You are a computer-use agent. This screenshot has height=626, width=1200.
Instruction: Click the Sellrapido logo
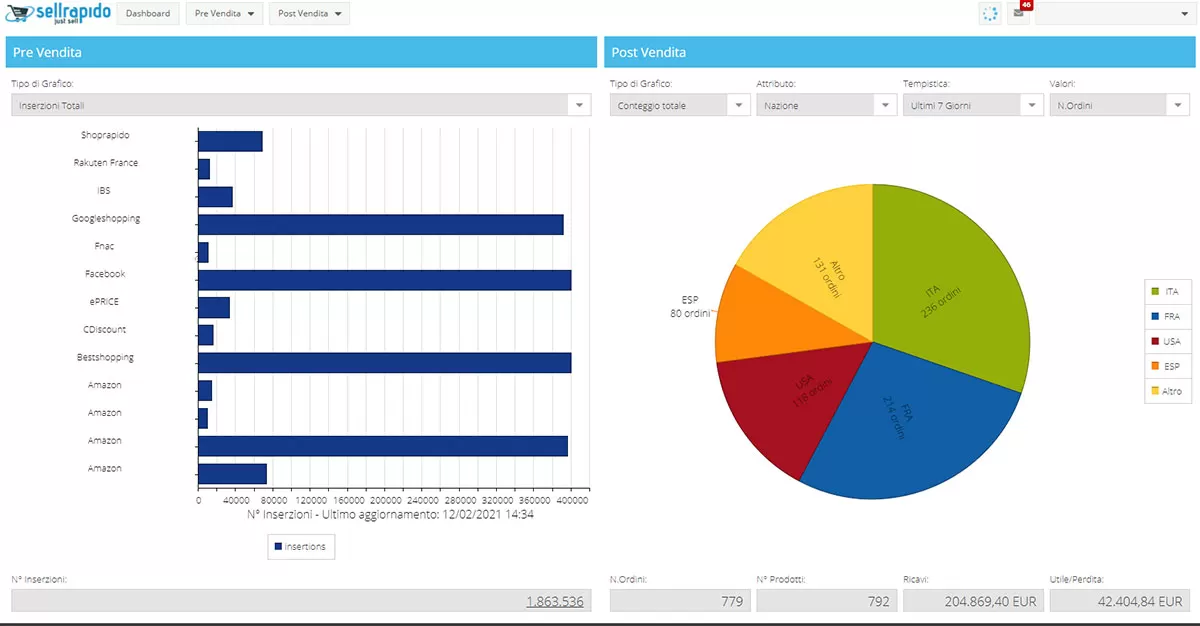click(x=58, y=14)
